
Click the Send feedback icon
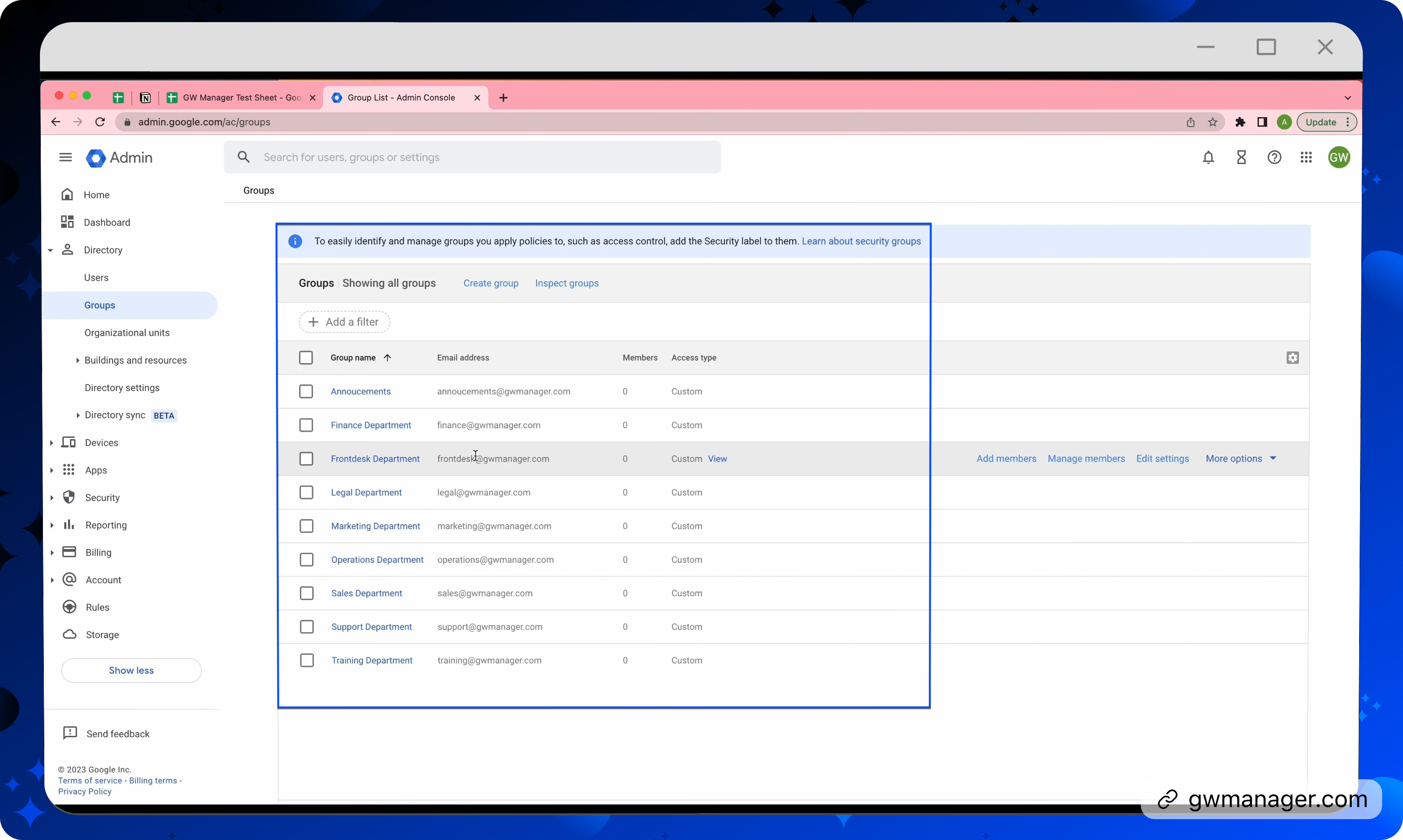point(70,733)
